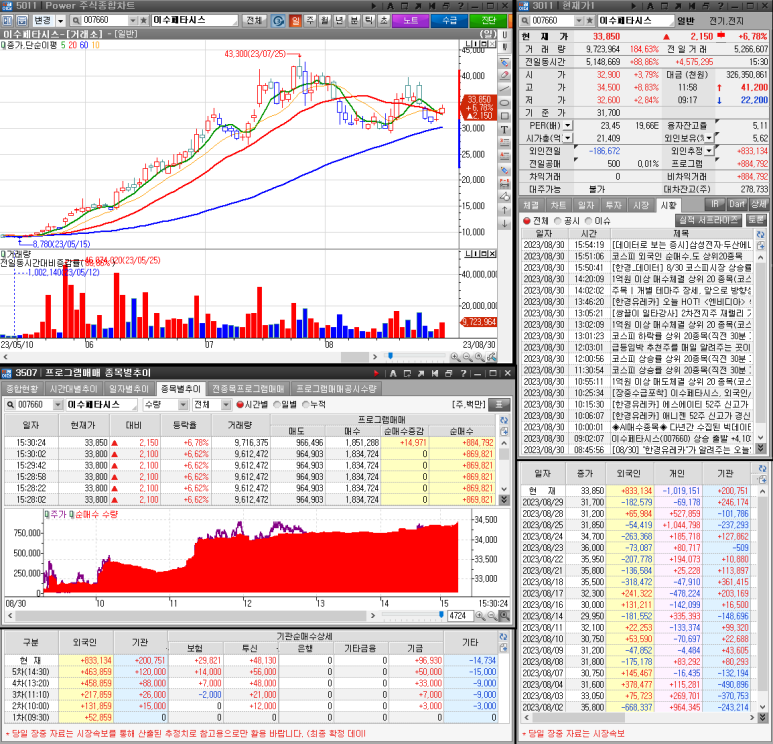
Task: Click the Dart button
Action: (x=737, y=204)
